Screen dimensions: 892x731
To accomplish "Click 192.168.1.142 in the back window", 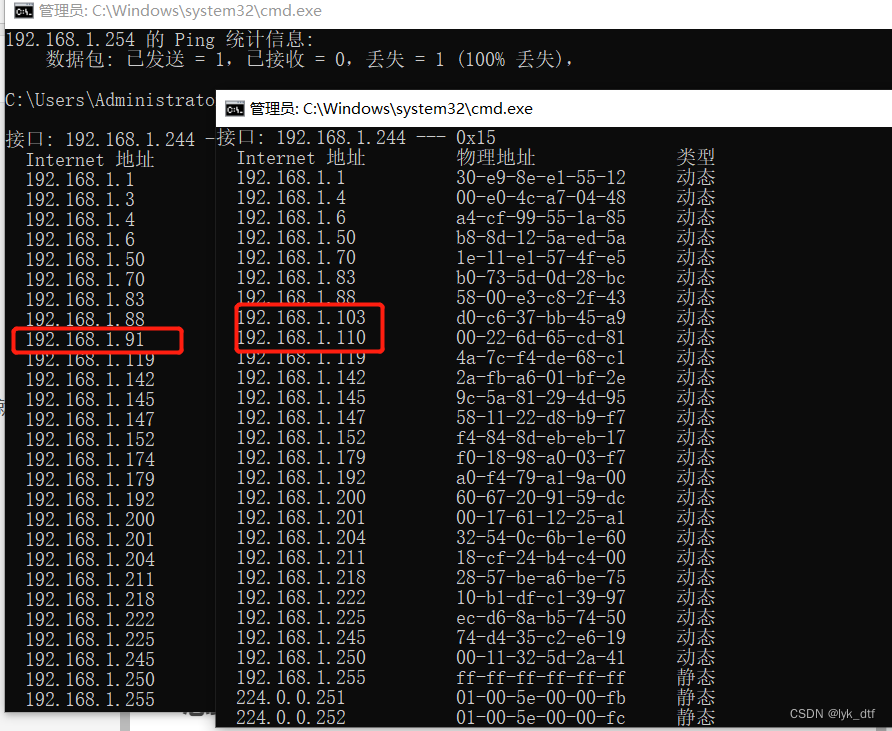I will click(x=90, y=379).
